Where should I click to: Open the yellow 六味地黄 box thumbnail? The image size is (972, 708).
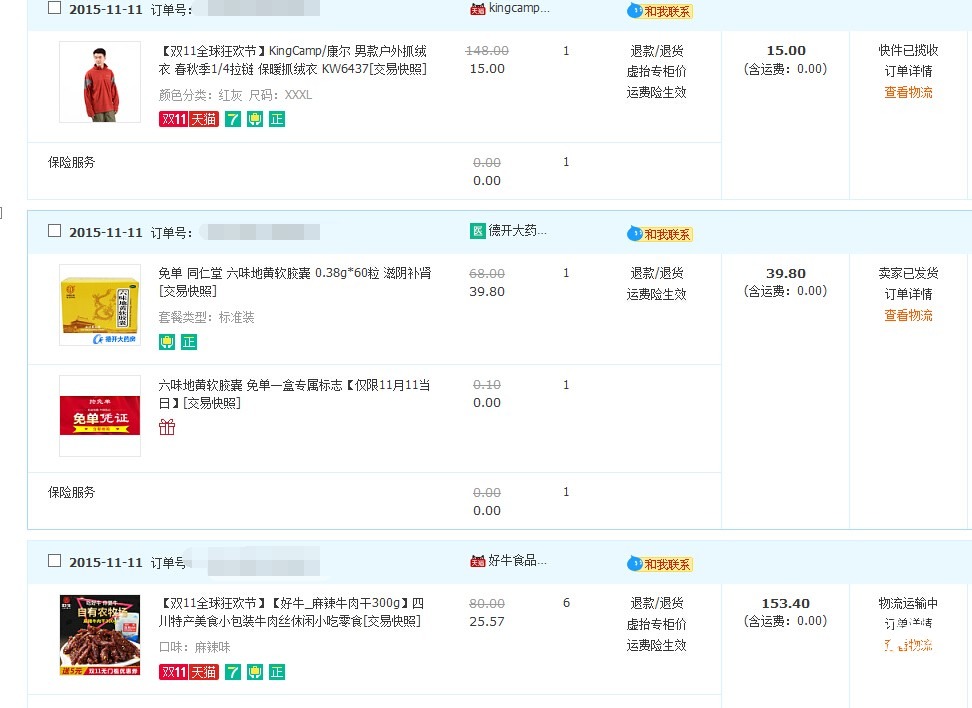pos(100,305)
